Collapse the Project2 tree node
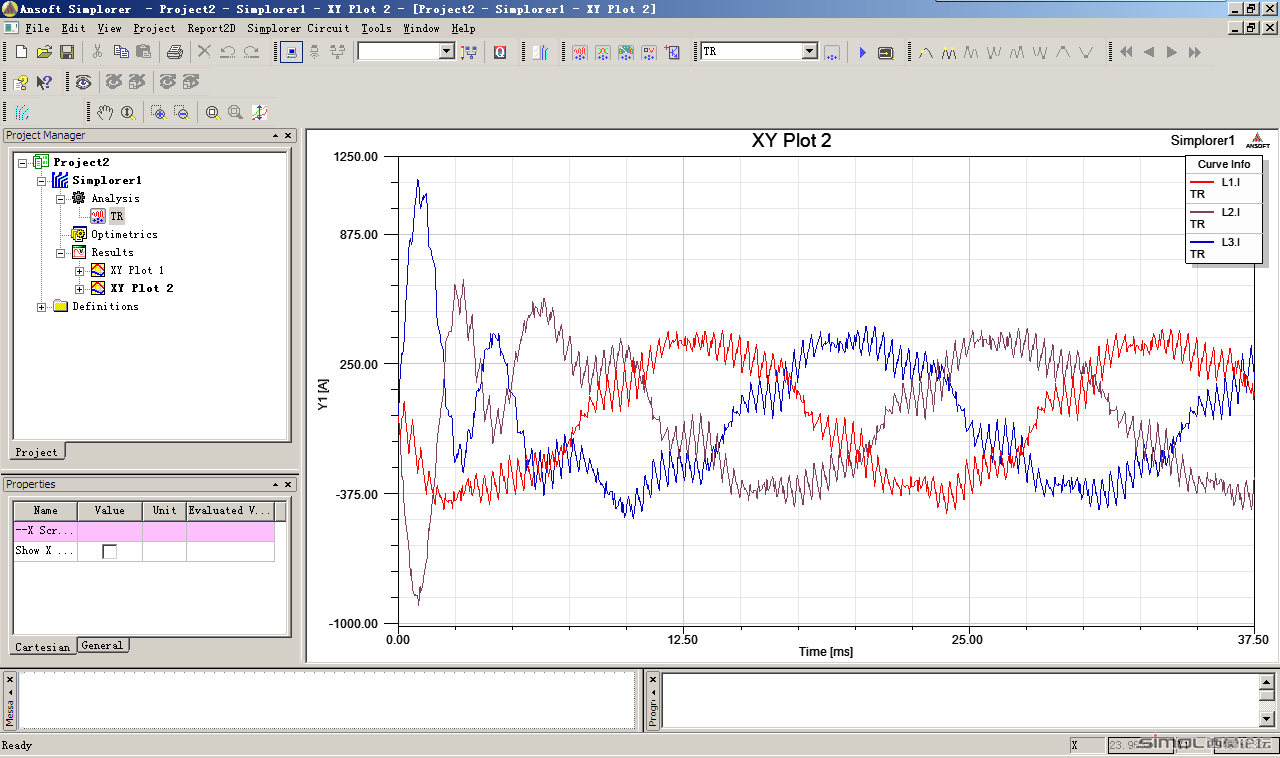This screenshot has width=1280, height=758. coord(23,162)
